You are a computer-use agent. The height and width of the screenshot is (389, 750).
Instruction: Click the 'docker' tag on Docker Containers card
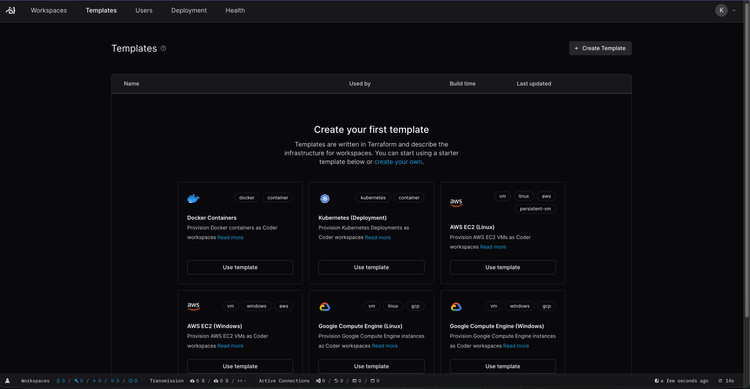click(x=247, y=198)
